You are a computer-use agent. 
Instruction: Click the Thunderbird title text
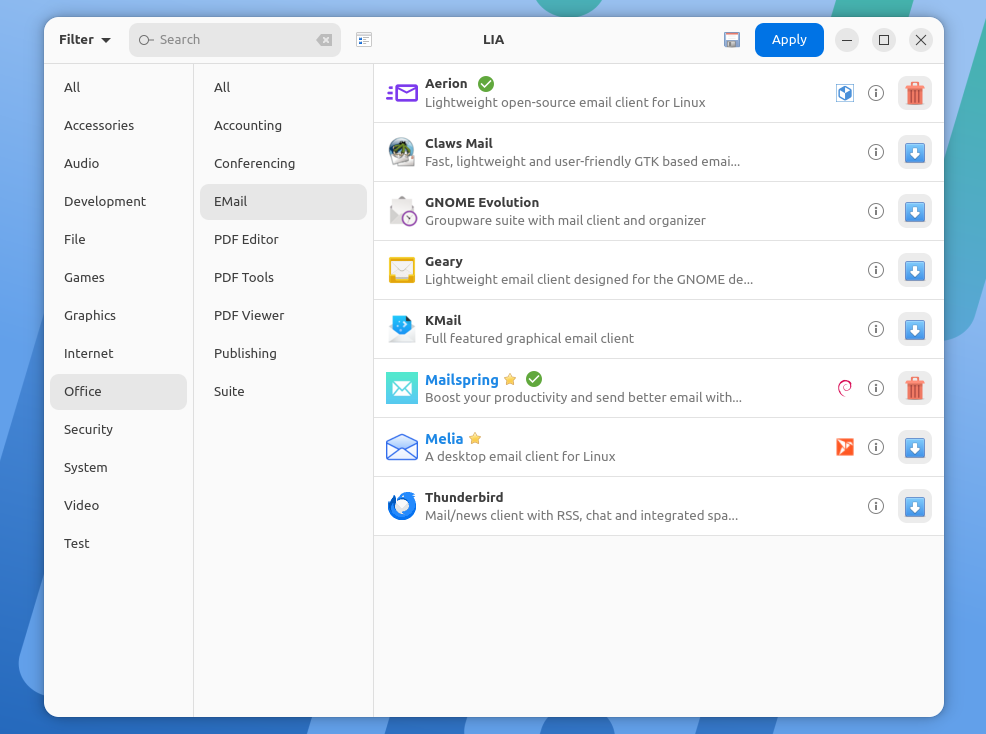tap(464, 498)
